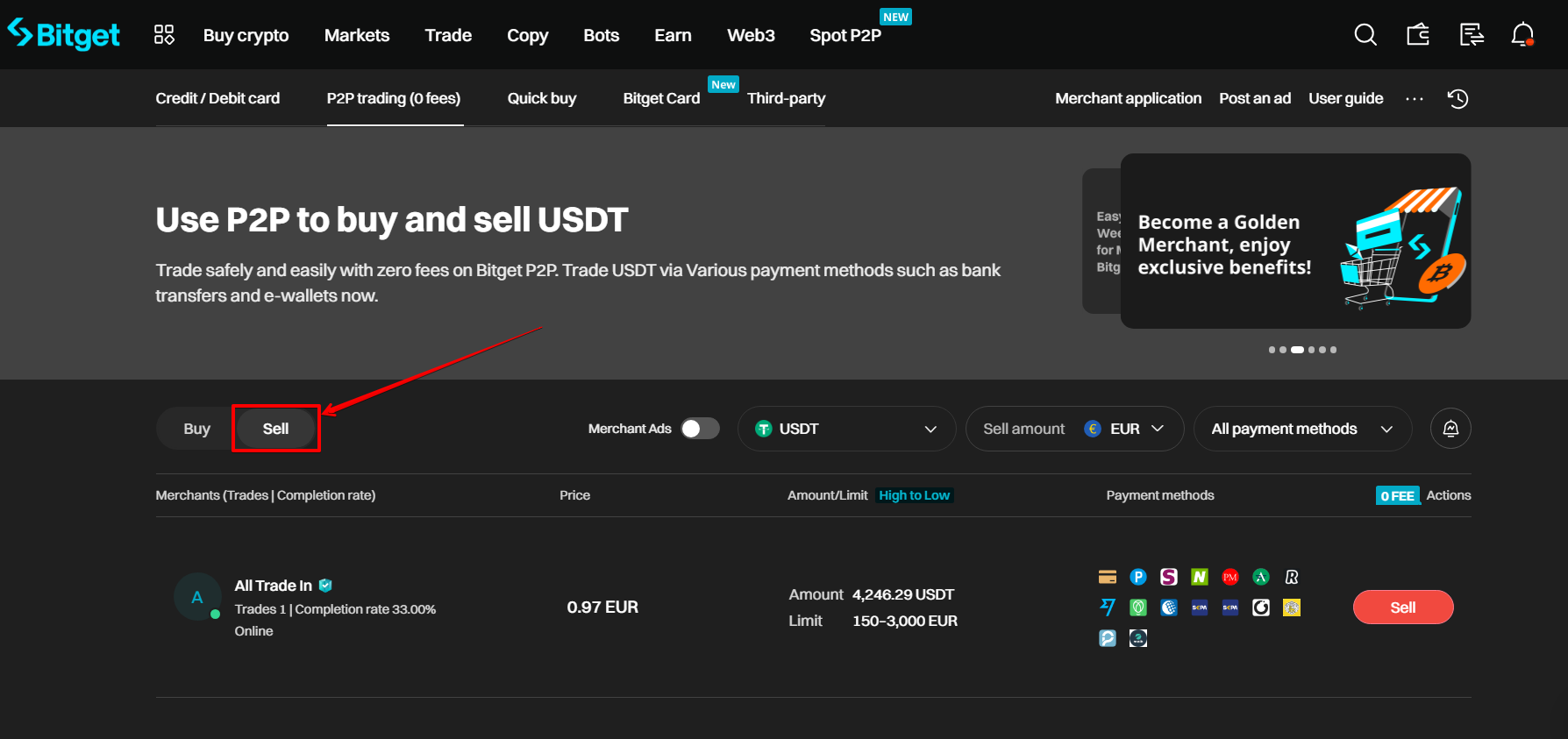Open the Merchant application link
Screen dimensions: 1568x739
[1128, 98]
